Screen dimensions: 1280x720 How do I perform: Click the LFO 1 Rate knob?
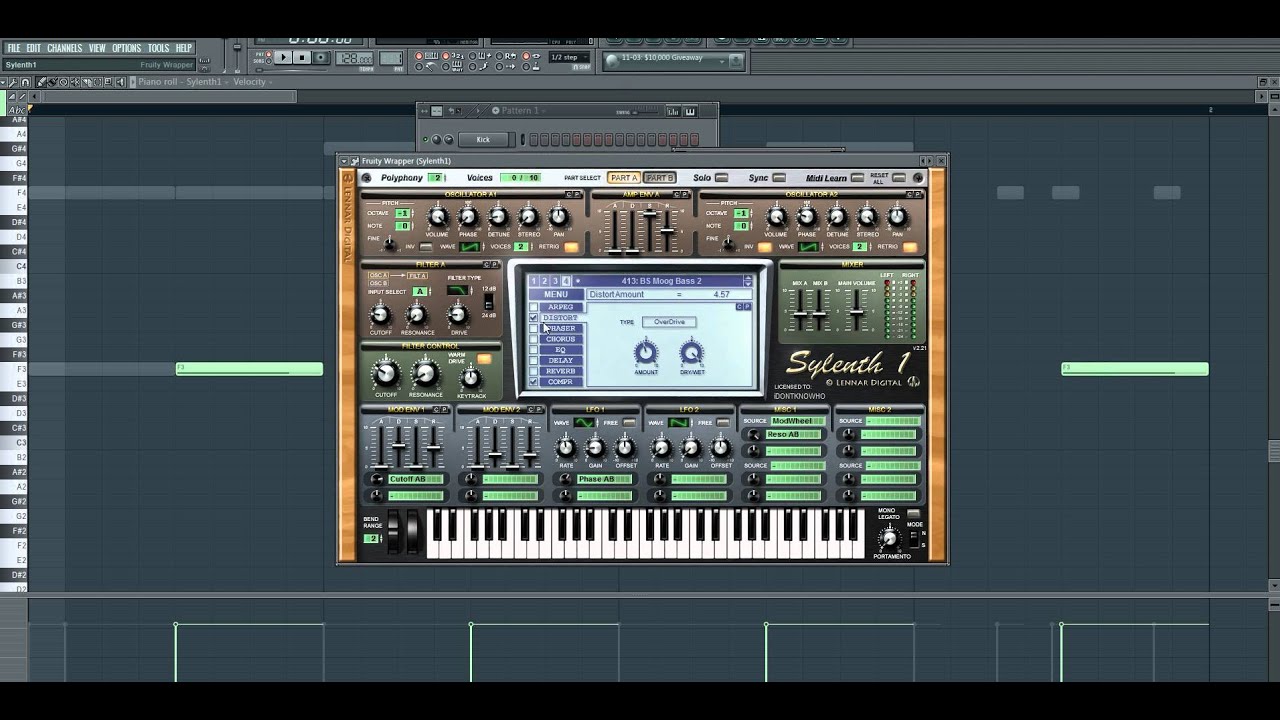pyautogui.click(x=566, y=448)
